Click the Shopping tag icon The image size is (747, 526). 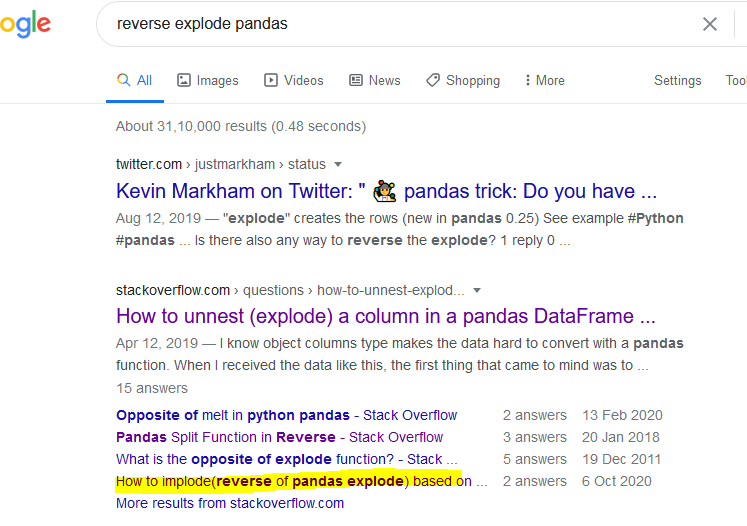coord(433,80)
